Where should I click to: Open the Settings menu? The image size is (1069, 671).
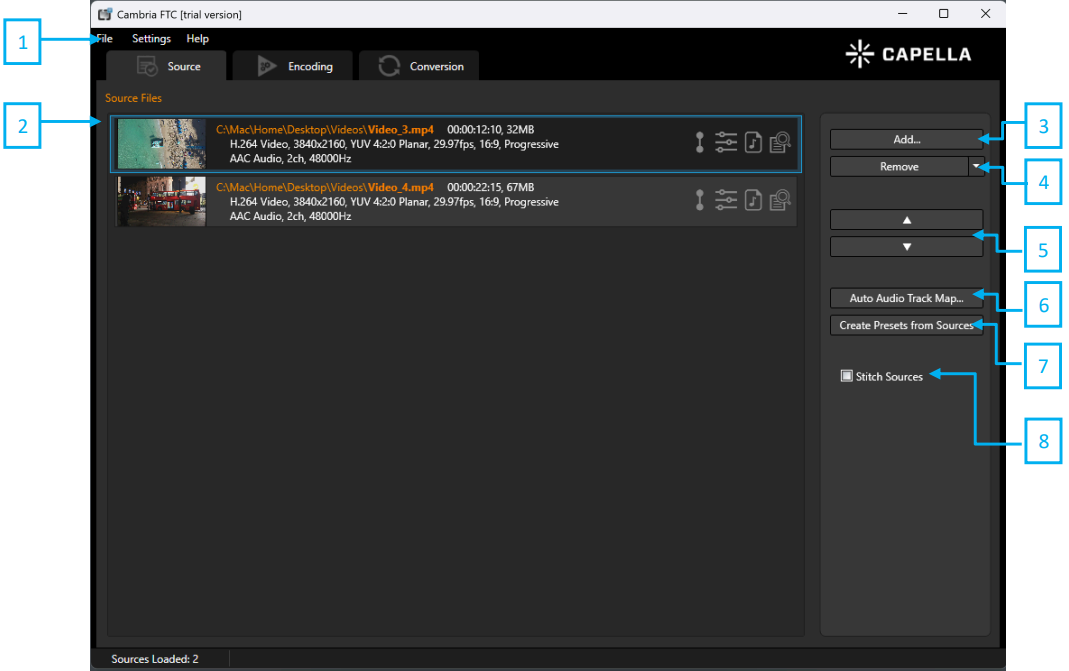[151, 38]
